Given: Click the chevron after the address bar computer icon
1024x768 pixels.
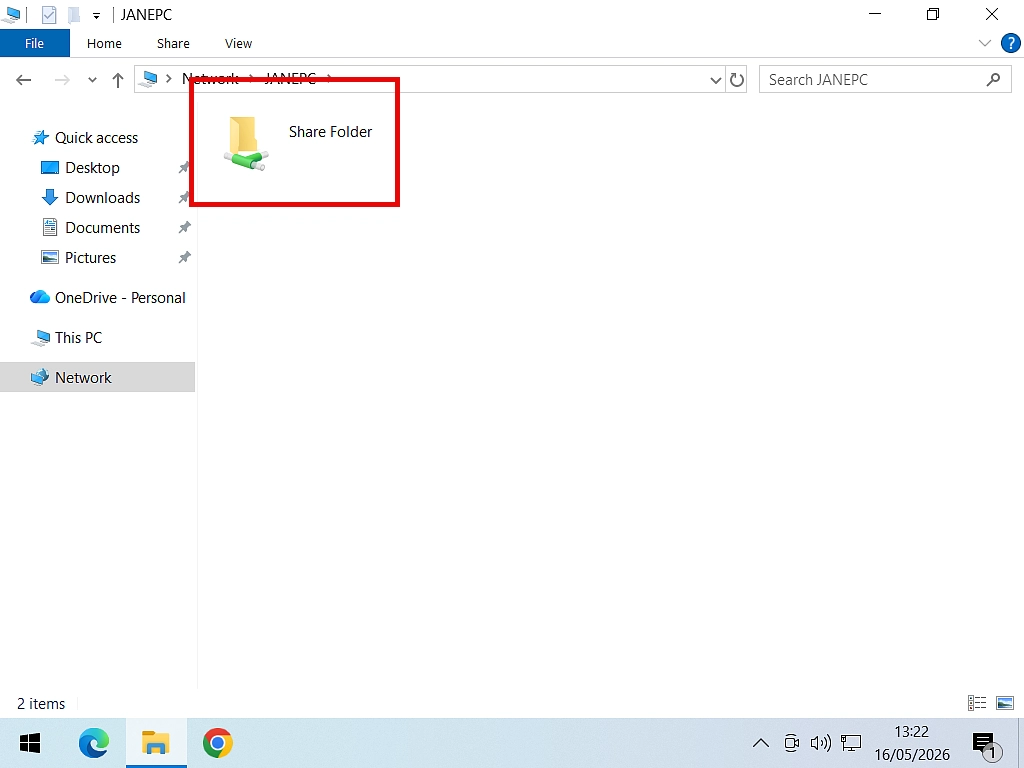Looking at the screenshot, I should (168, 79).
